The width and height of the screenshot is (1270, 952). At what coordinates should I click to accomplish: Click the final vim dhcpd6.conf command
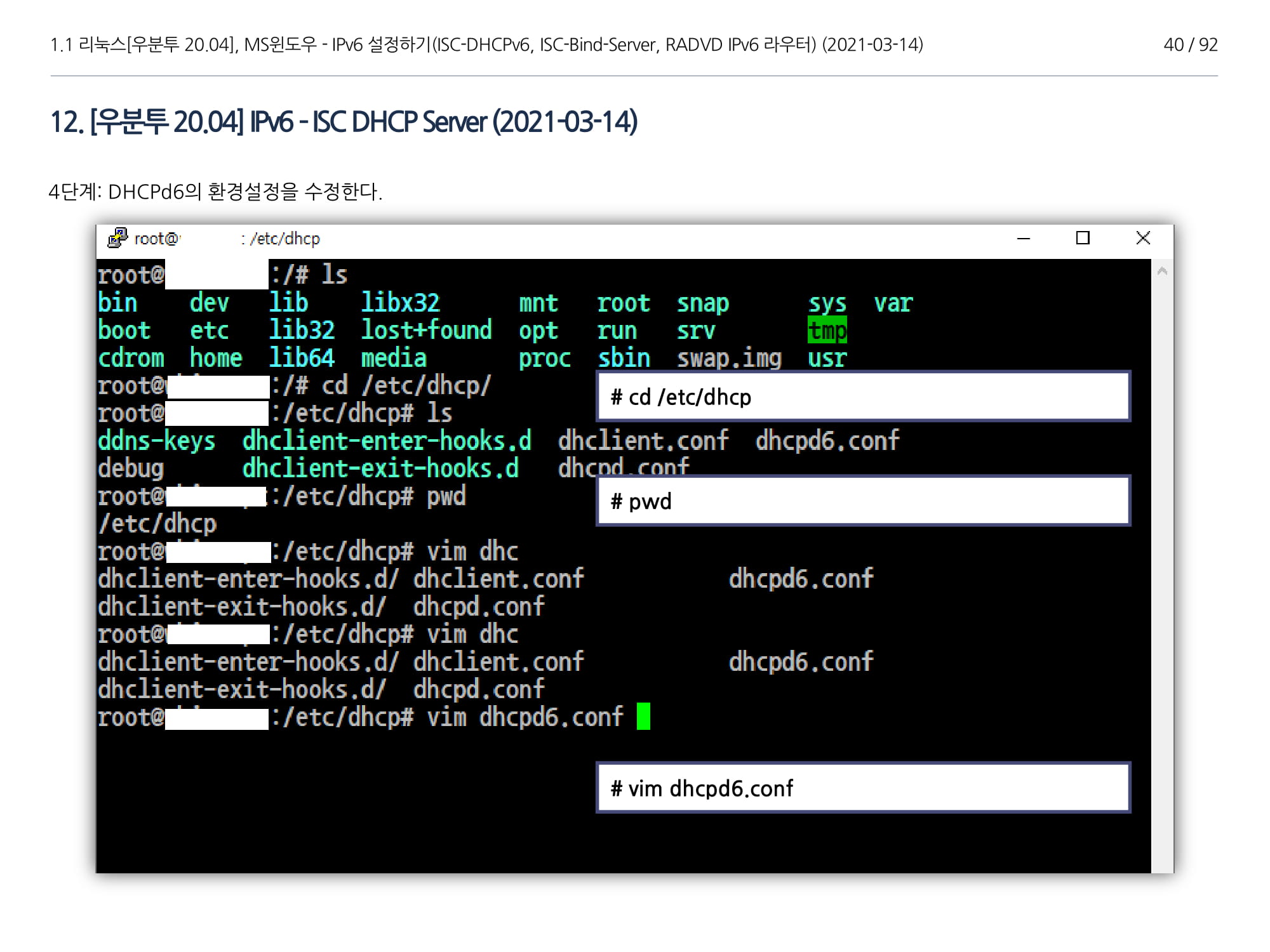[x=525, y=717]
